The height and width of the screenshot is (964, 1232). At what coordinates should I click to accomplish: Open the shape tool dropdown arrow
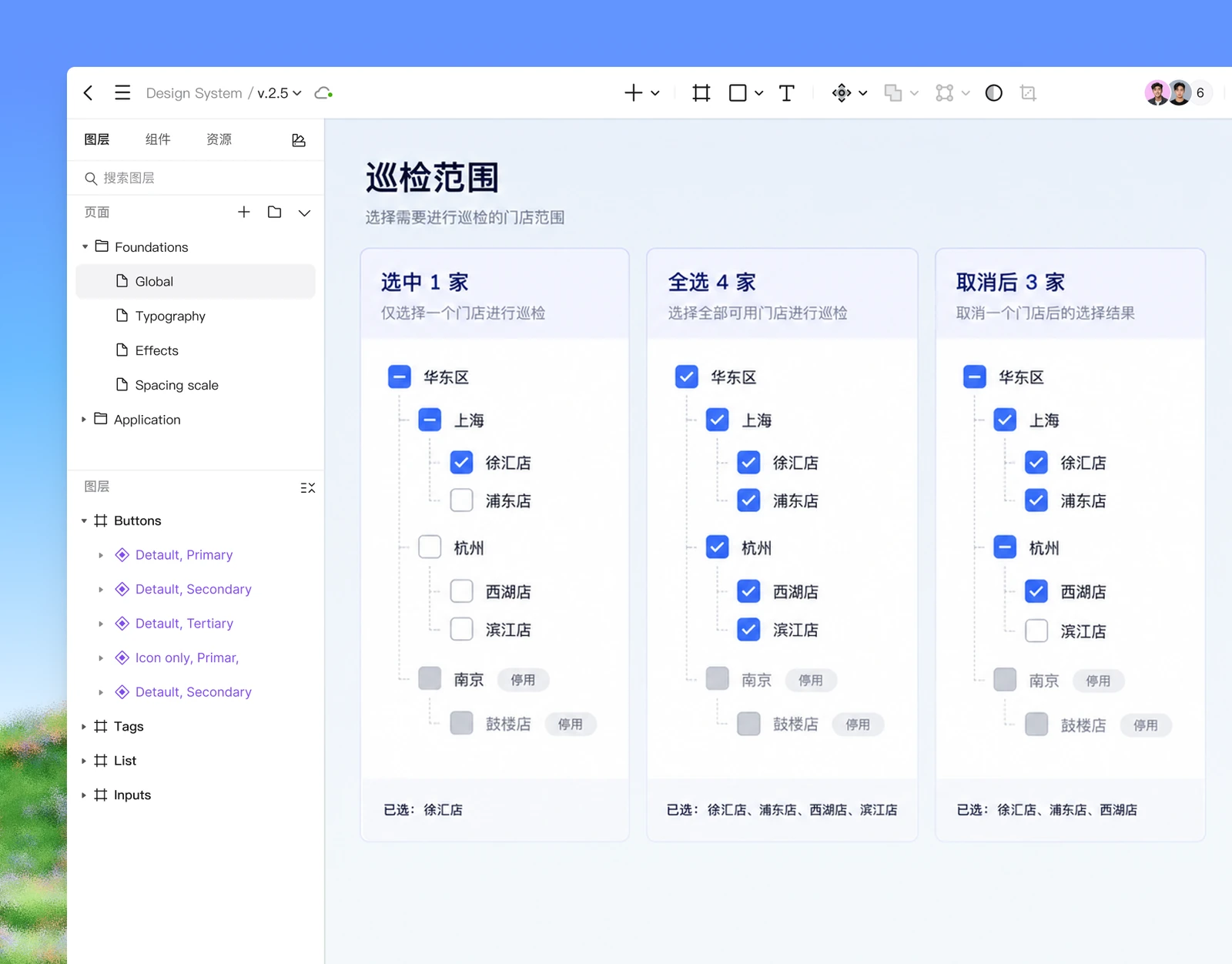click(x=759, y=93)
